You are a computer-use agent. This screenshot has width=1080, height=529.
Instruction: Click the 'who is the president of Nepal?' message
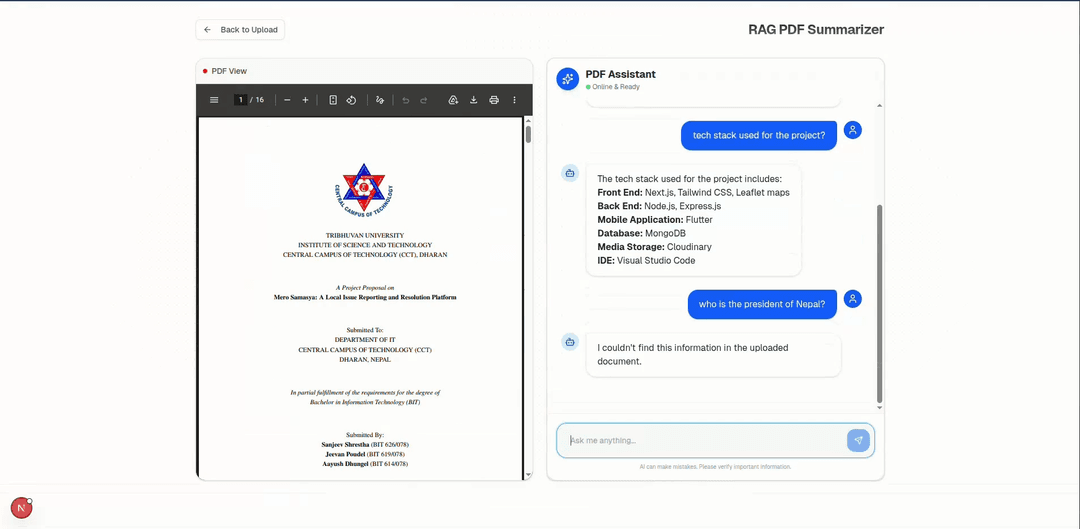(762, 304)
